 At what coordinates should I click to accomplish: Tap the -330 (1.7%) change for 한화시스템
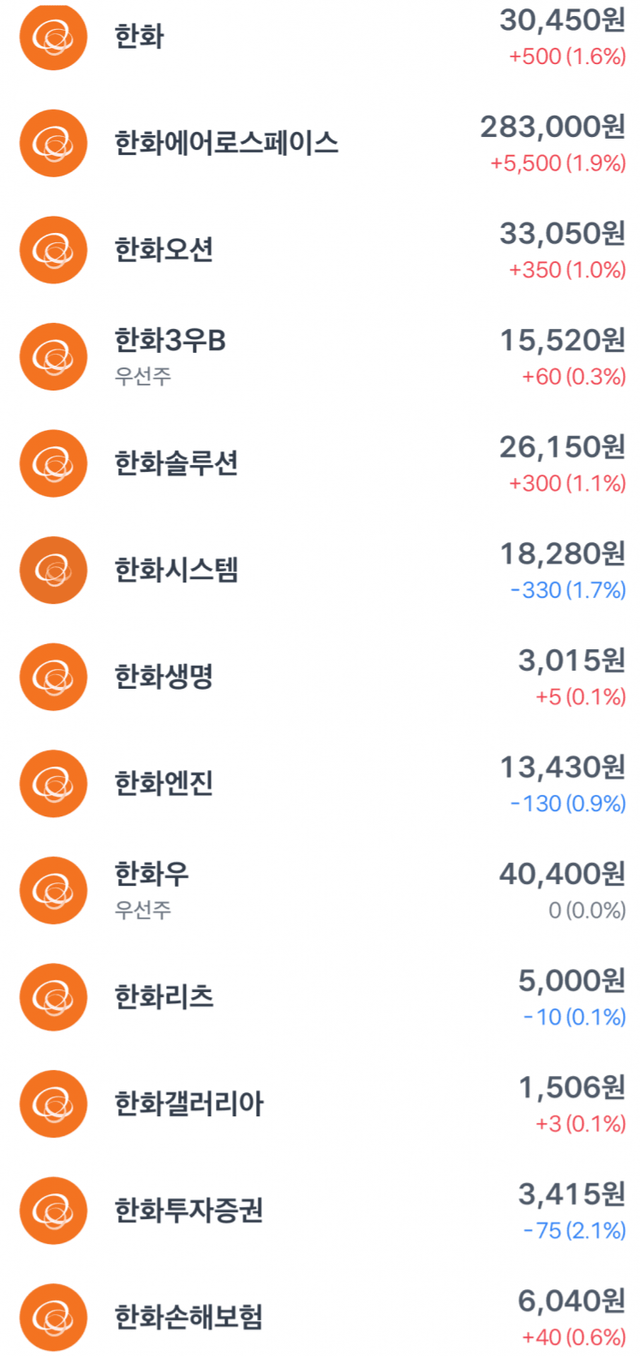point(567,591)
